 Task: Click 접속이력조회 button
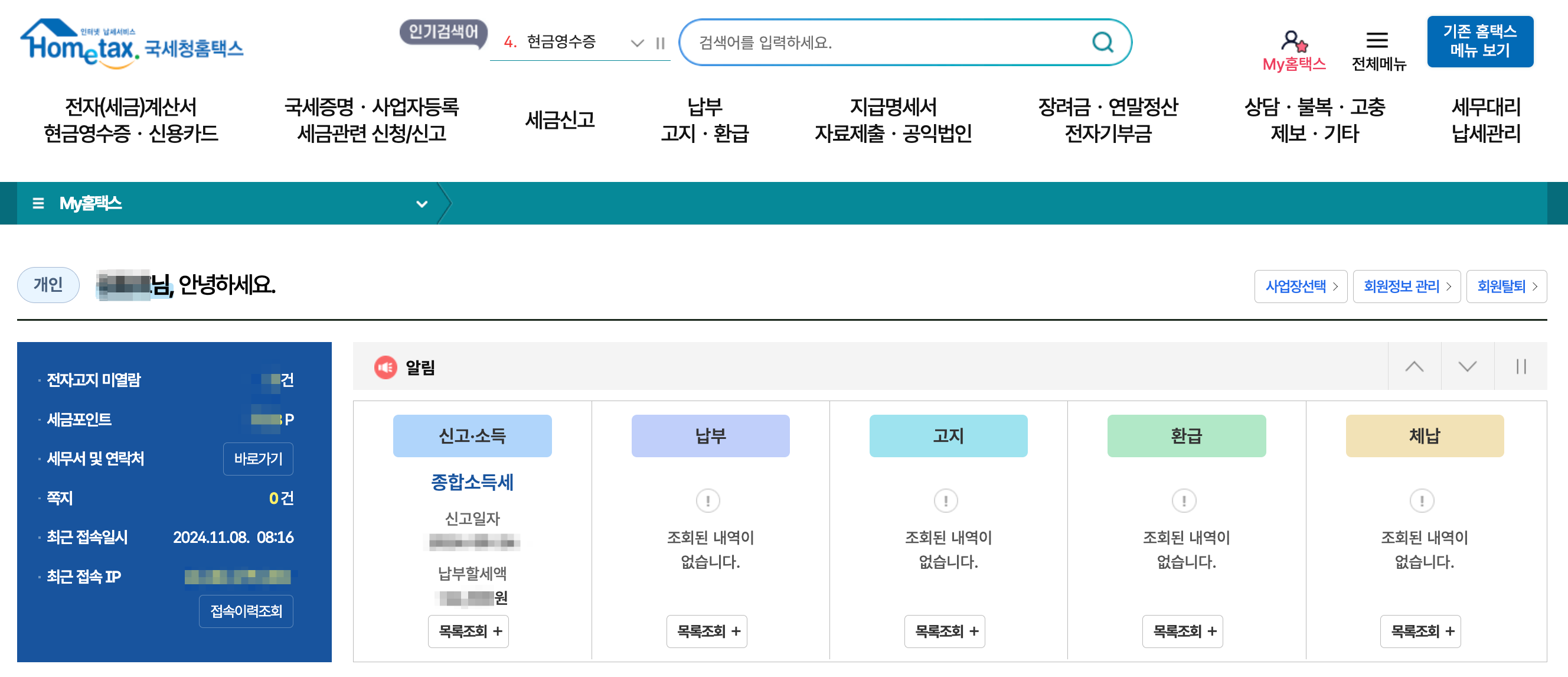tap(246, 611)
